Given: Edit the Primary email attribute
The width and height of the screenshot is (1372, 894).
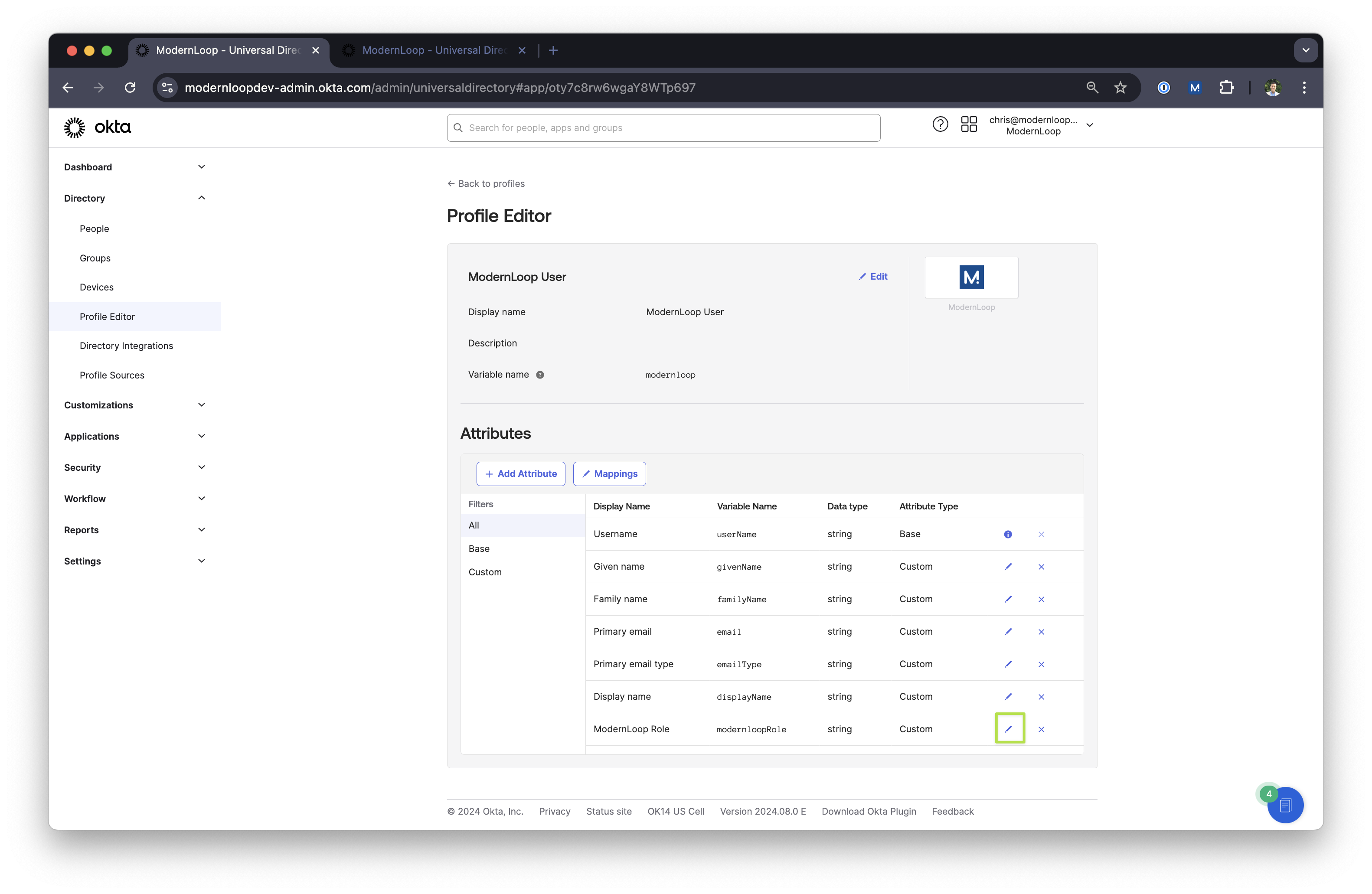Looking at the screenshot, I should pyautogui.click(x=1008, y=632).
